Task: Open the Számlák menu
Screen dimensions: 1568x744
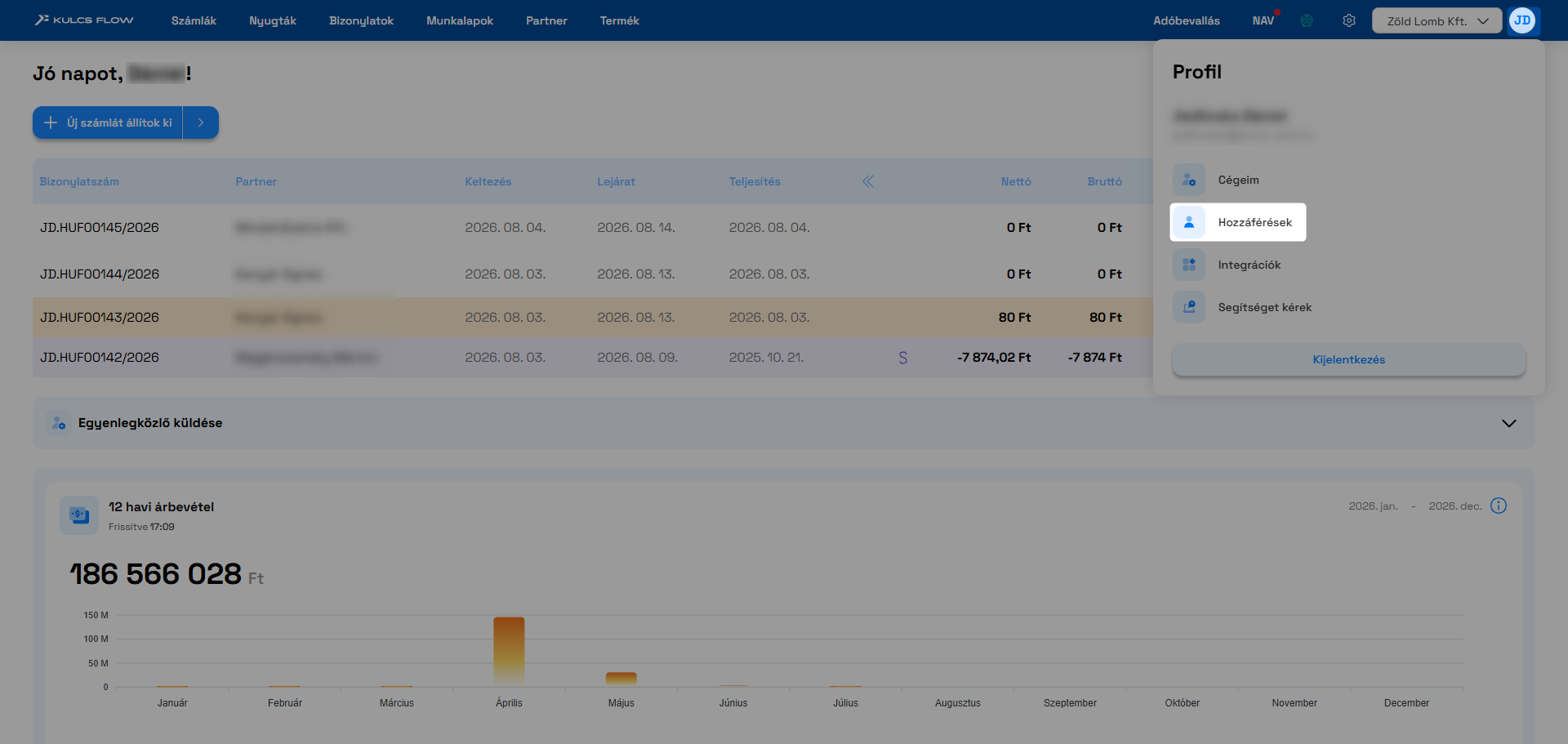Action: tap(194, 20)
